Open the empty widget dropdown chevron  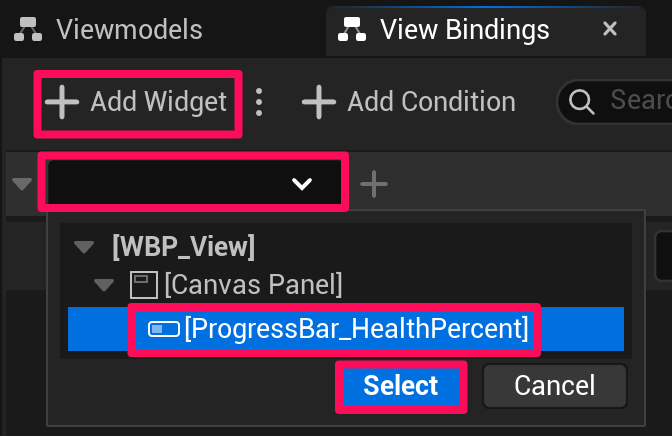301,183
